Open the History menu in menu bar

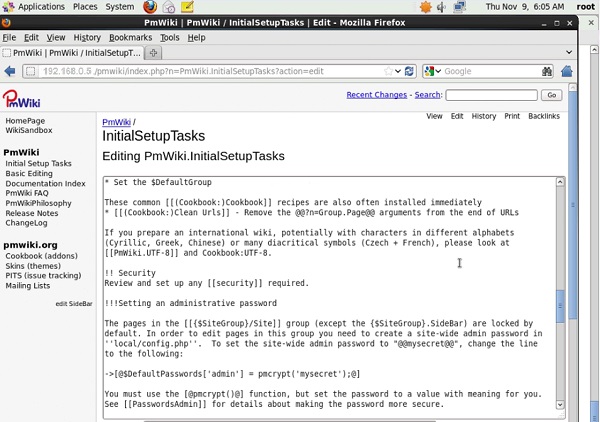click(87, 37)
